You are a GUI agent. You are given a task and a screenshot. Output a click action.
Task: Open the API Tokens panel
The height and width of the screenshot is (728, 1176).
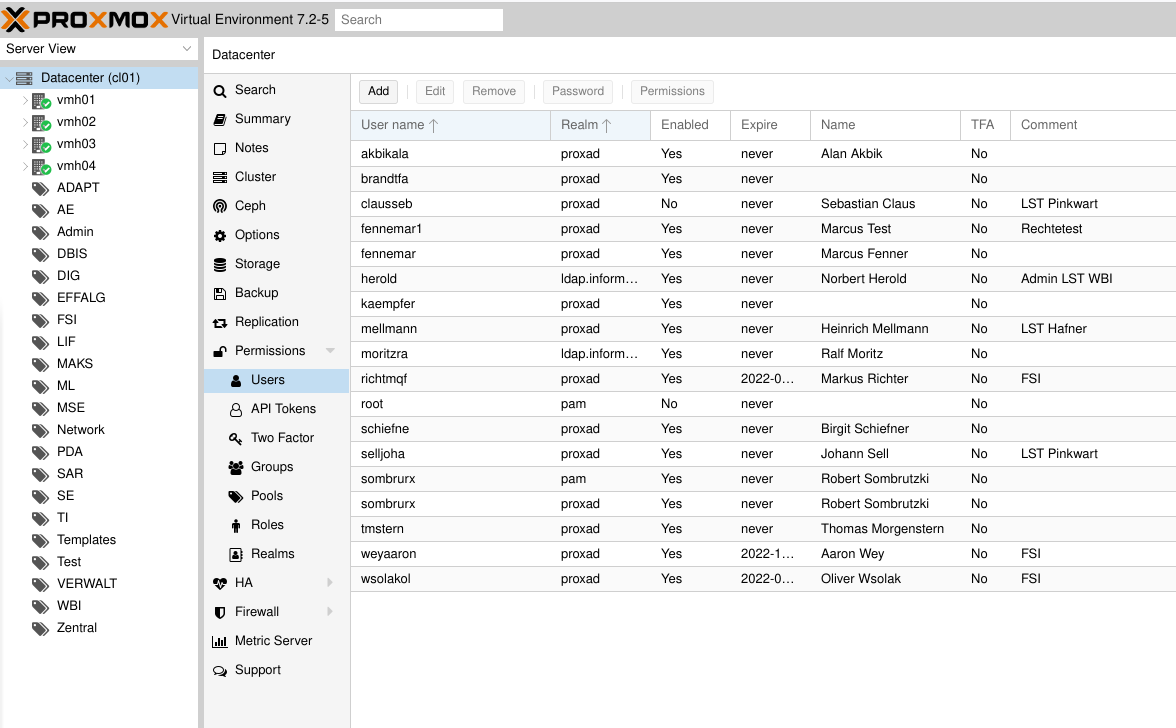coord(283,408)
